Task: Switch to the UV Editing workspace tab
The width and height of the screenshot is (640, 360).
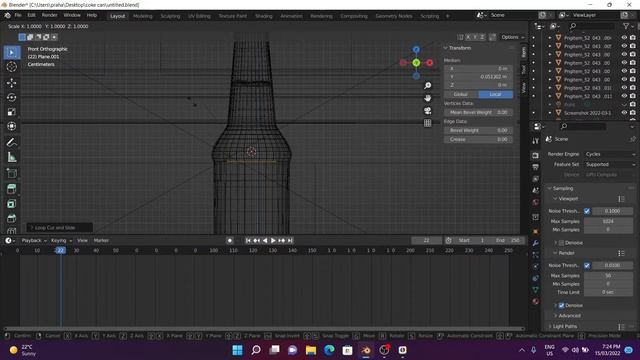Action: click(x=199, y=16)
